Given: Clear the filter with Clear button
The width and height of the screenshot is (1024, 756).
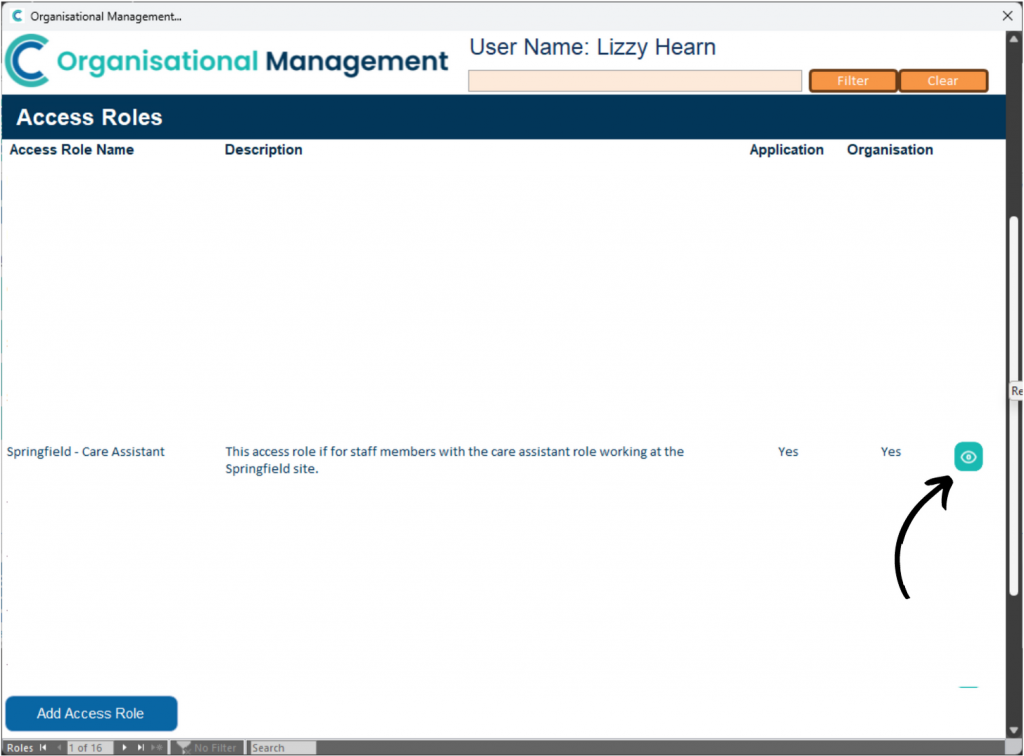Looking at the screenshot, I should coord(942,81).
